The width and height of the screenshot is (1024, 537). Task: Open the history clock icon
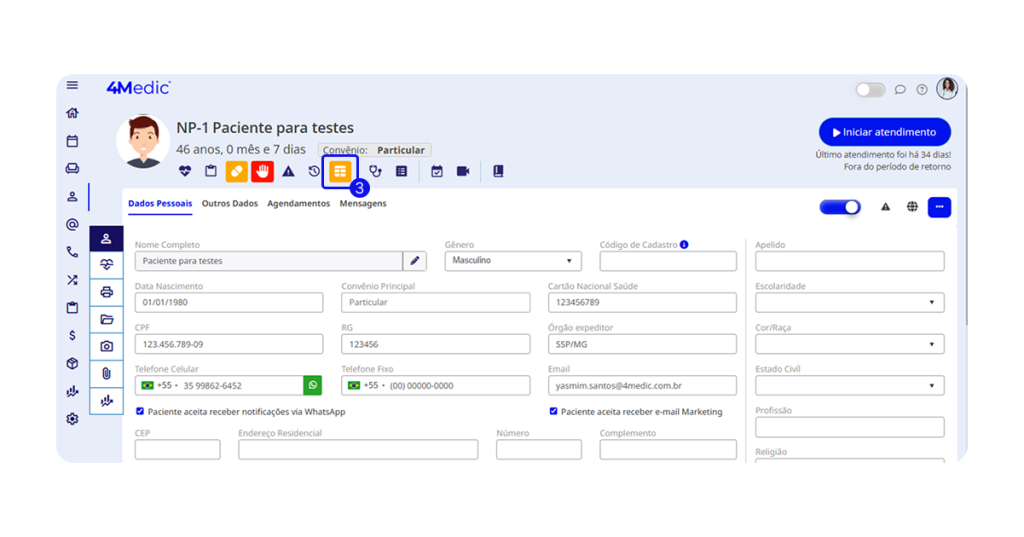pos(314,172)
